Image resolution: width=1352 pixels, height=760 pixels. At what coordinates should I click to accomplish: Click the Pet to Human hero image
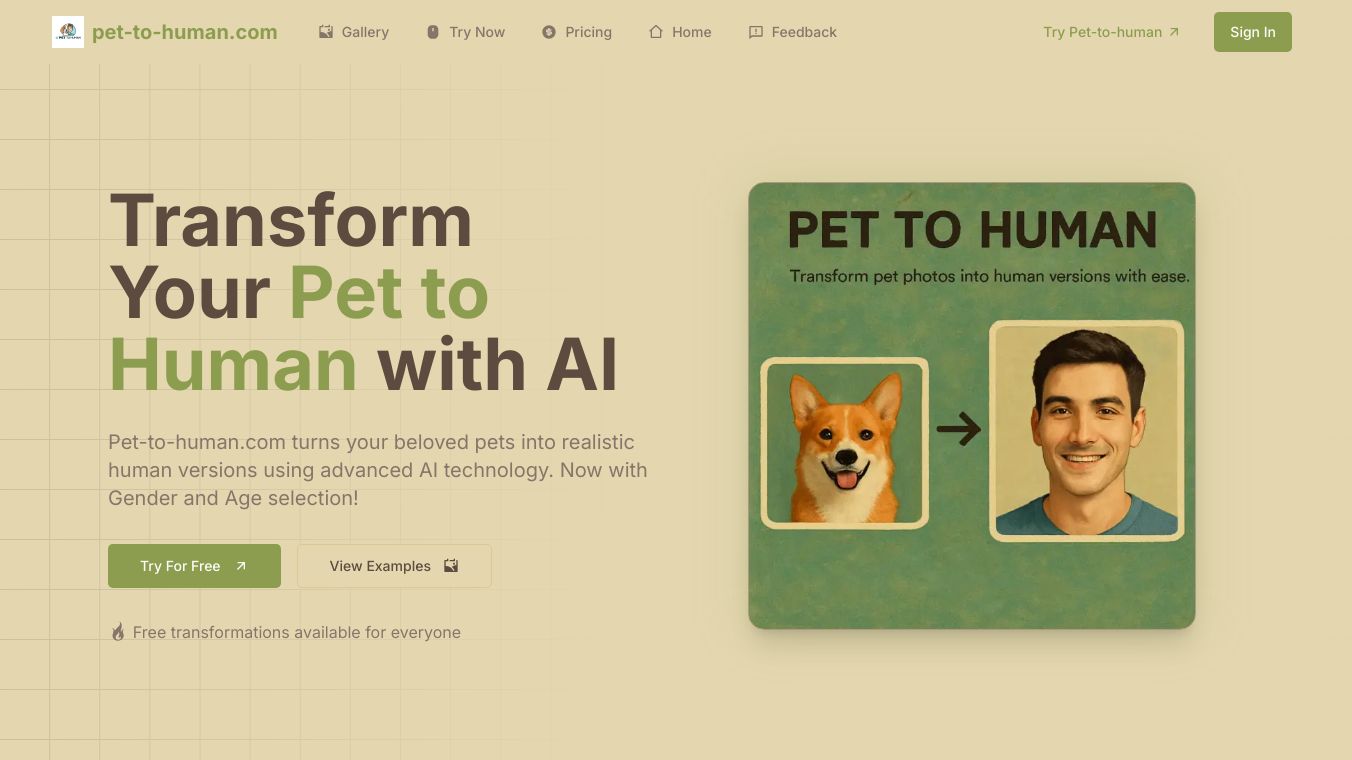[972, 406]
